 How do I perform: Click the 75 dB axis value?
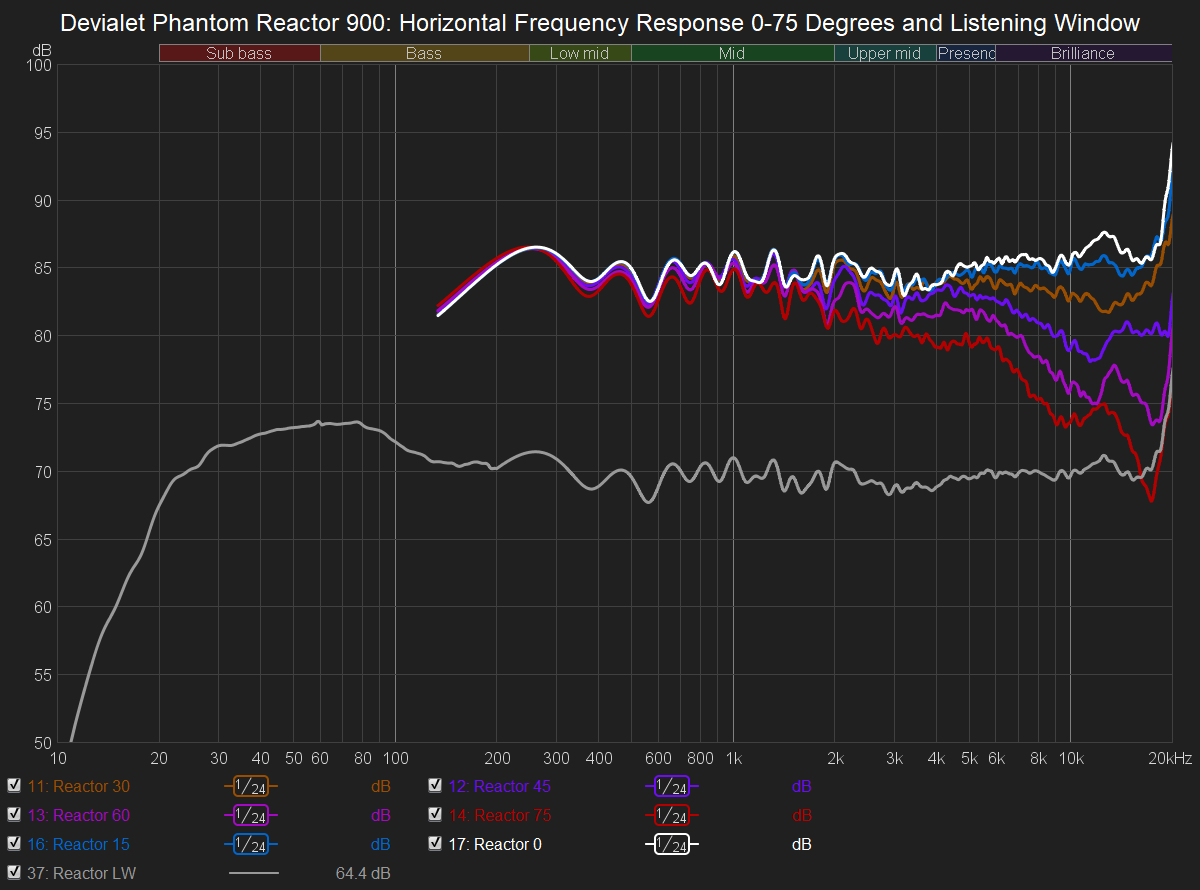pyautogui.click(x=42, y=404)
